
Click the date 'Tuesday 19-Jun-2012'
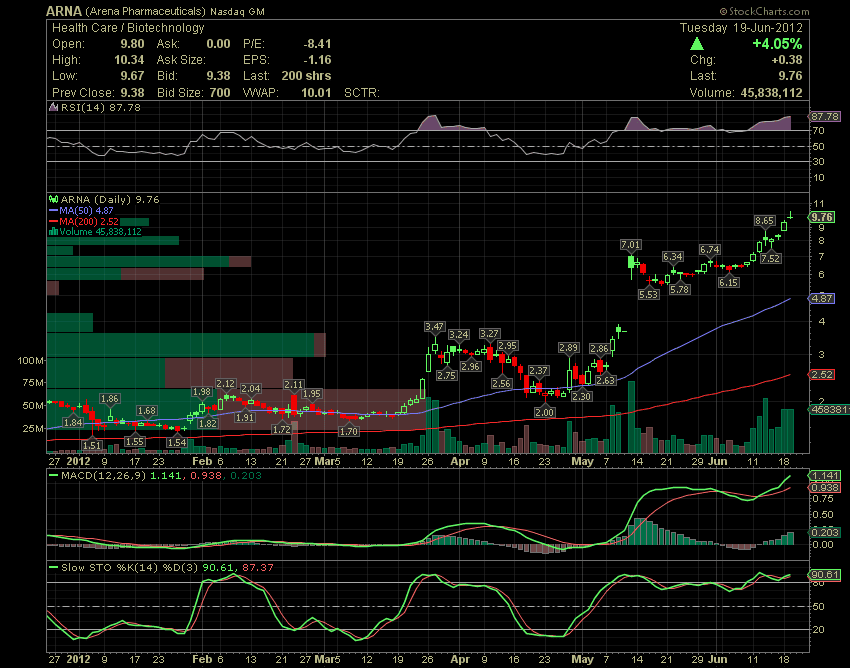pos(741,28)
